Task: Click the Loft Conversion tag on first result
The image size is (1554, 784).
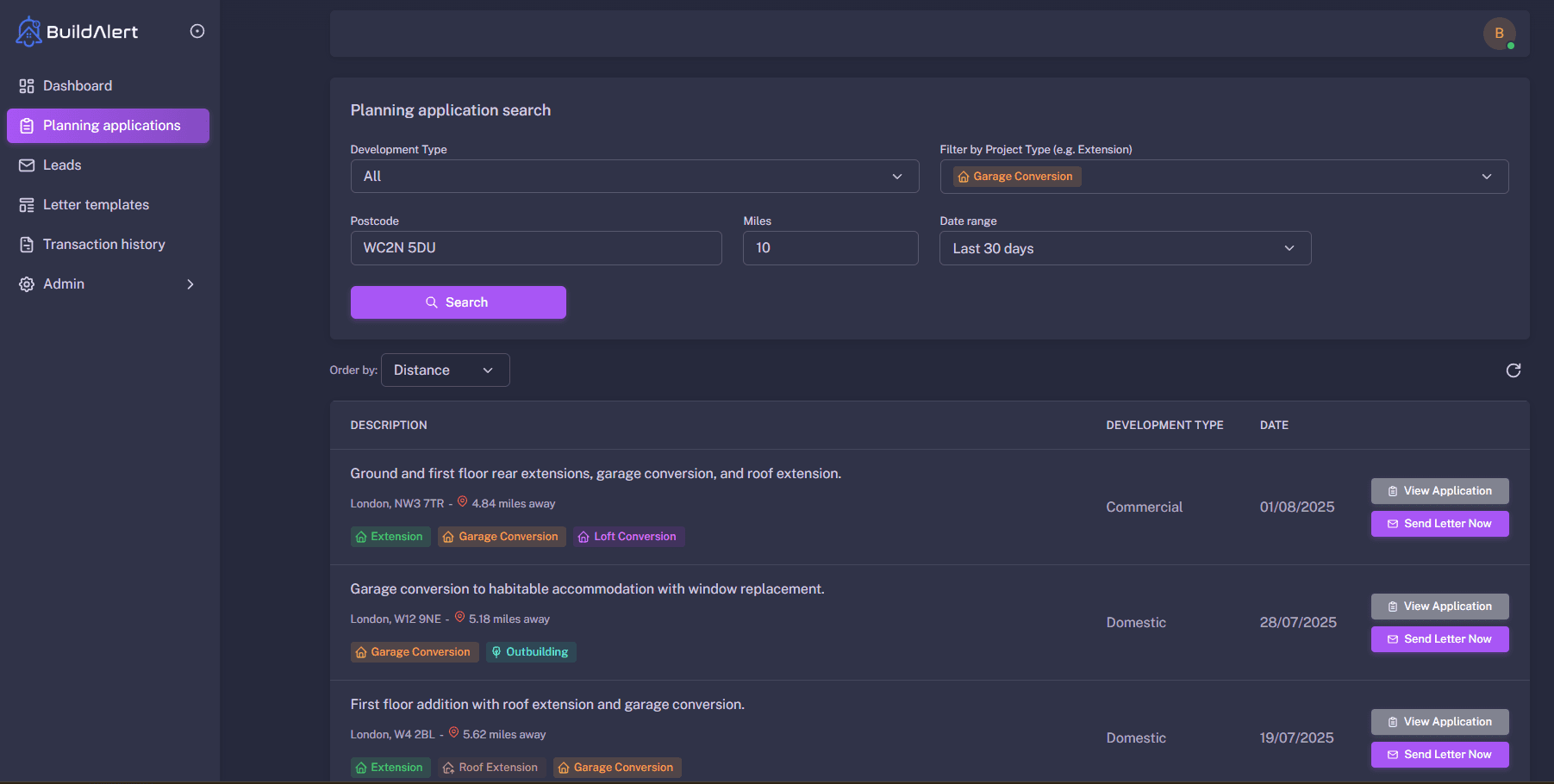Action: click(x=628, y=537)
